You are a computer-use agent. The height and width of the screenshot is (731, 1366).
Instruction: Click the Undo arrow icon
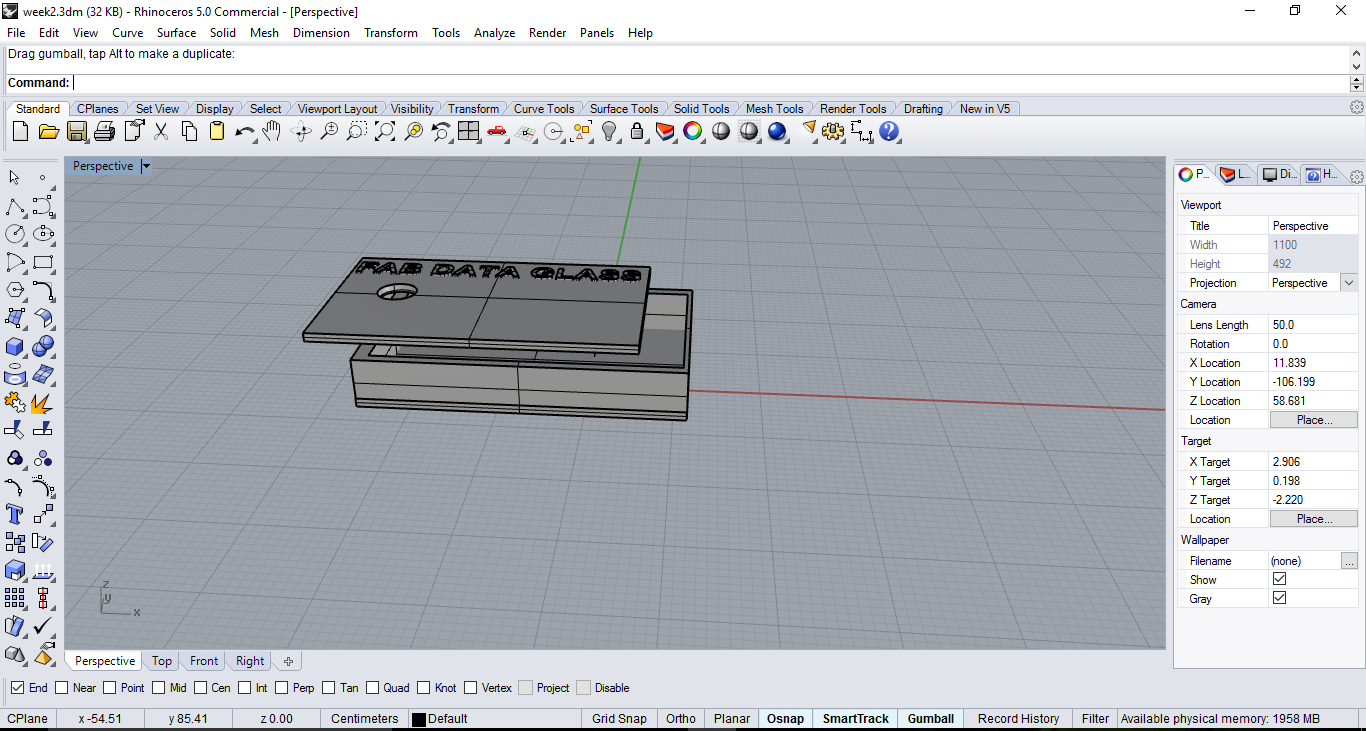click(x=244, y=131)
